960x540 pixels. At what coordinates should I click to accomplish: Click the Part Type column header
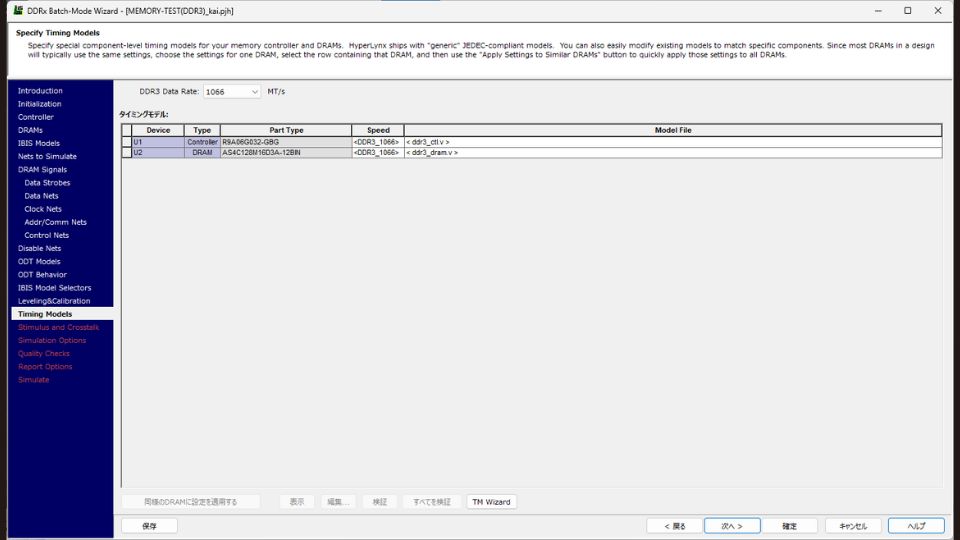[286, 130]
